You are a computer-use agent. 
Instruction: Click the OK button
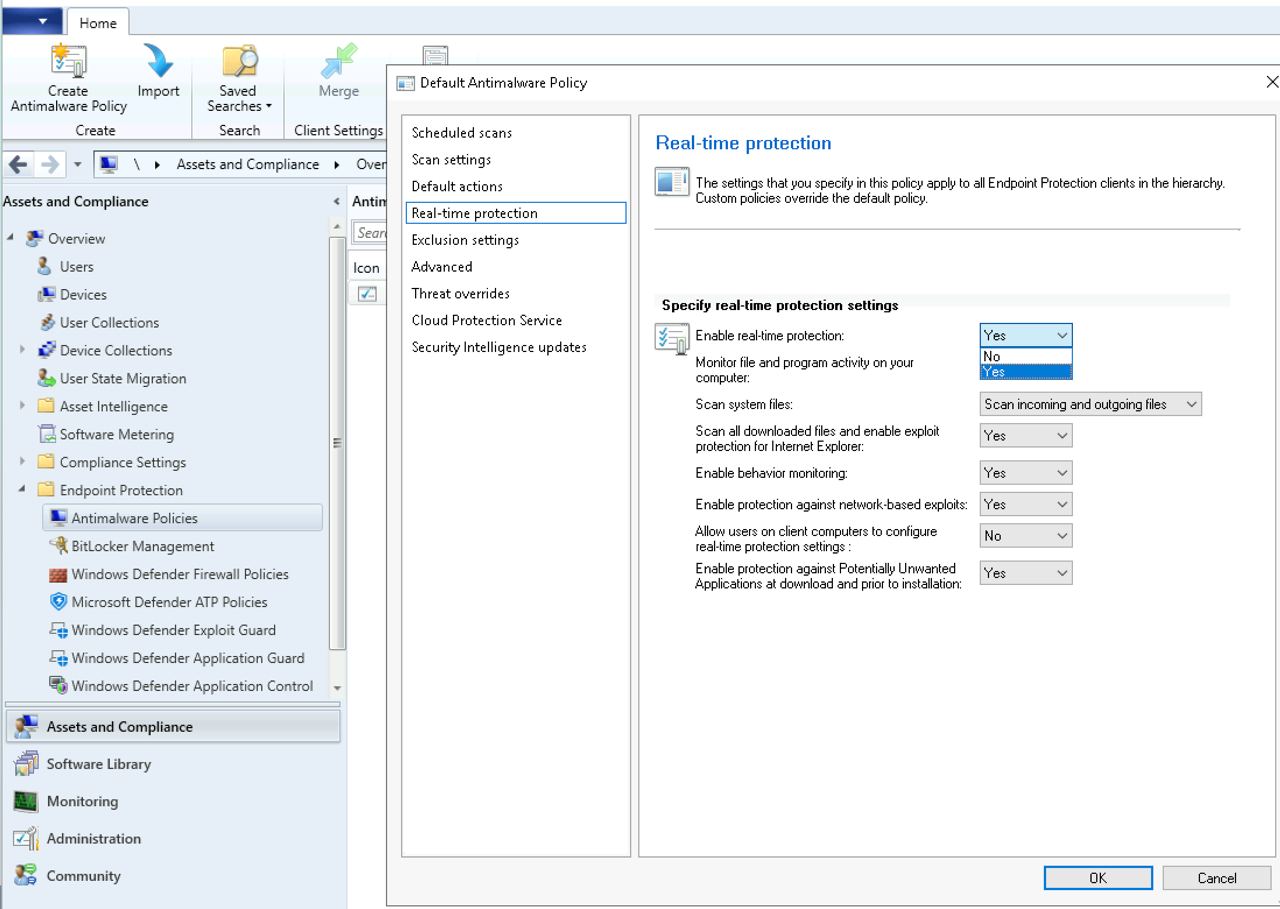(1098, 878)
